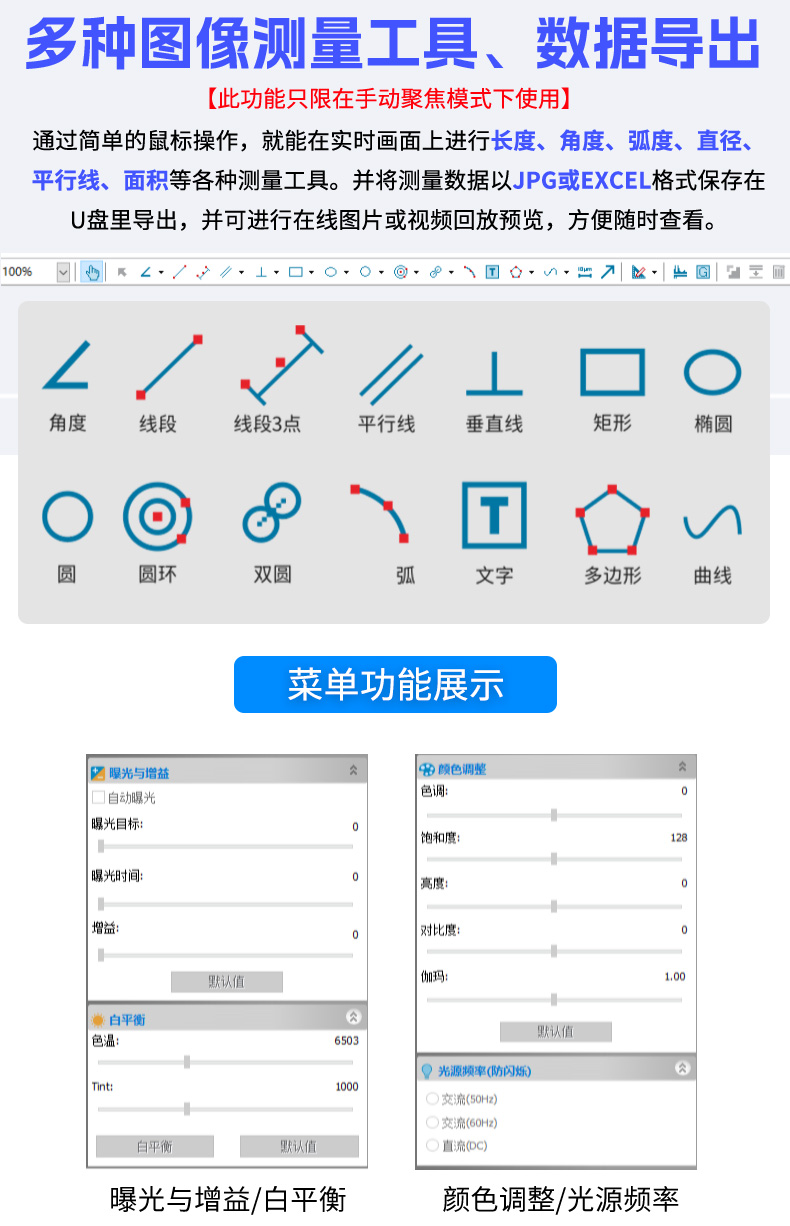Click the large 线段3点 icon

tap(282, 362)
